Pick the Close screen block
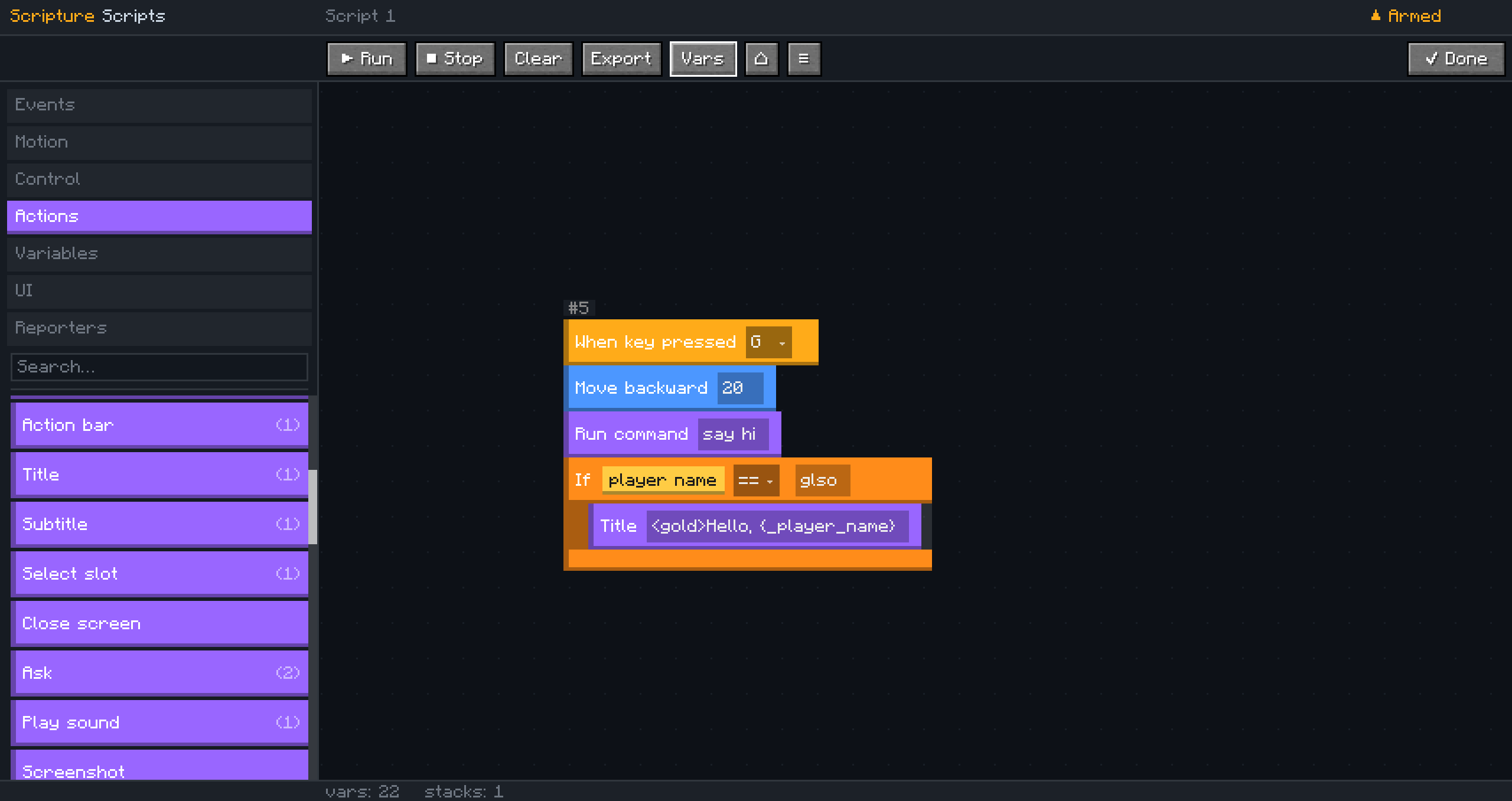The height and width of the screenshot is (801, 1512). click(x=159, y=623)
